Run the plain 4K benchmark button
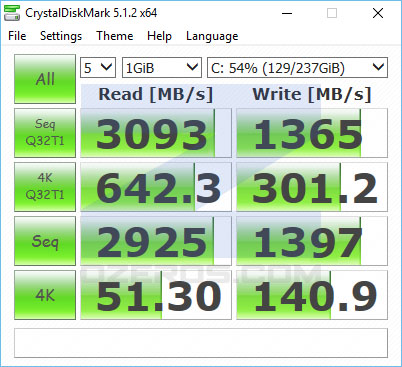 (x=45, y=295)
